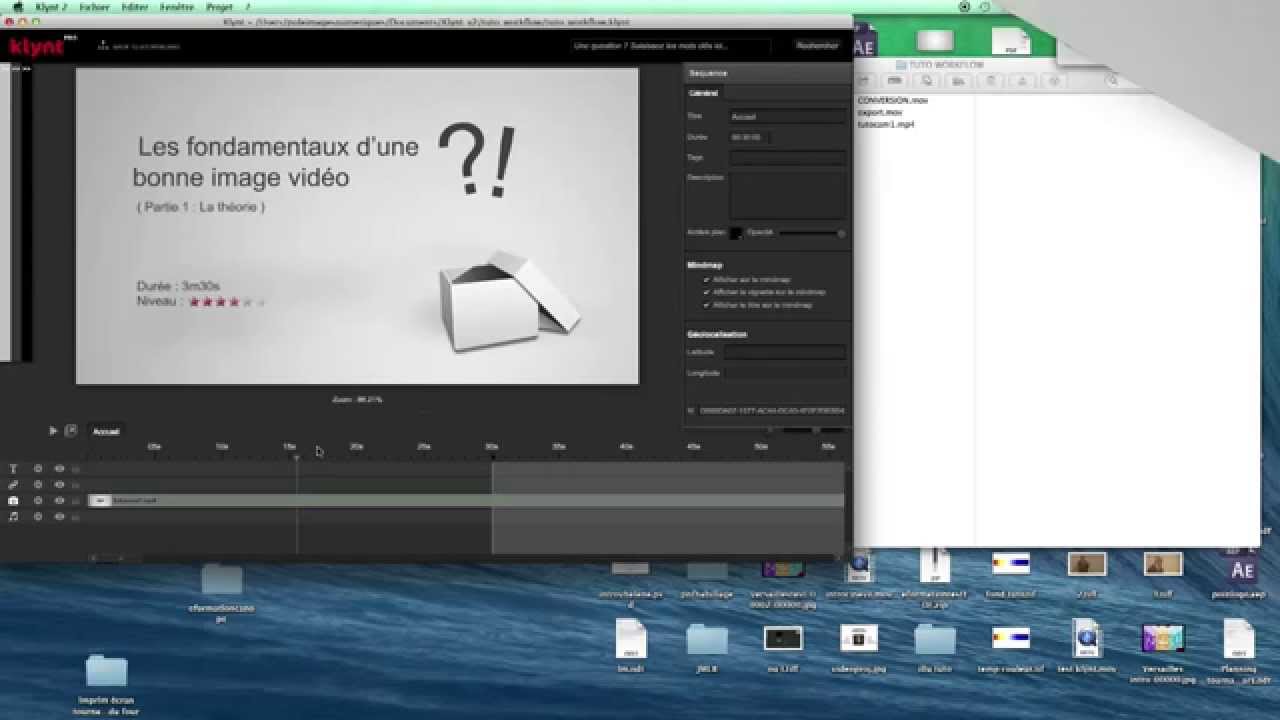Hide the Link track with eye icon
The height and width of the screenshot is (720, 1280).
(59, 484)
